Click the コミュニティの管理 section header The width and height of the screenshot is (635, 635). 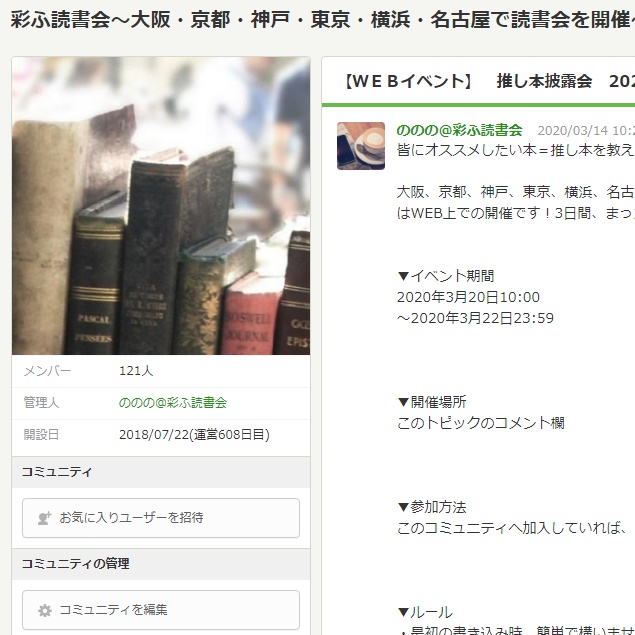161,564
